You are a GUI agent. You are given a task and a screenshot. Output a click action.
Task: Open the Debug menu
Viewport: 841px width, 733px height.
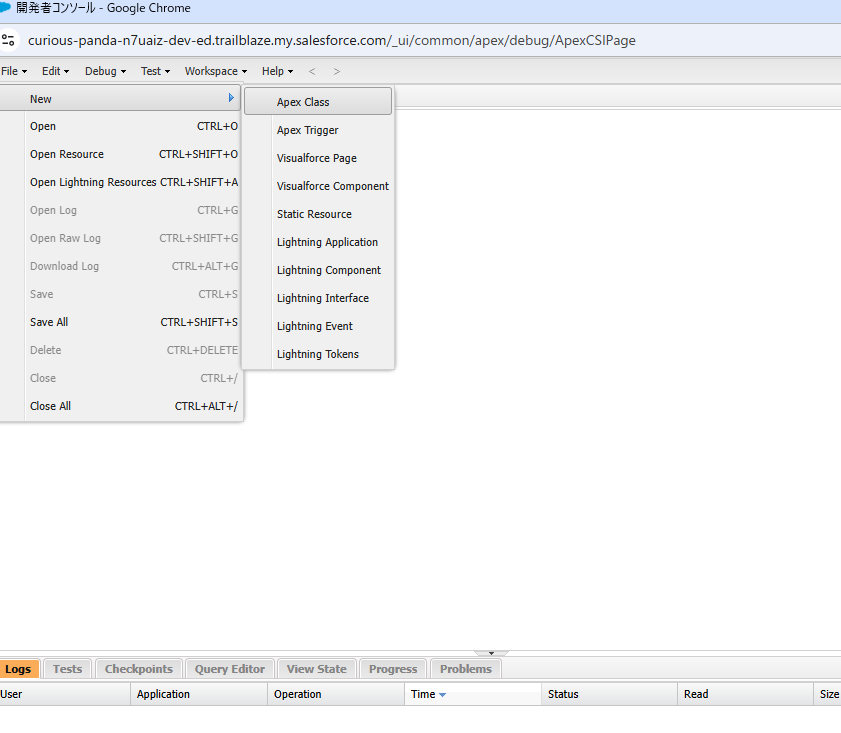pos(105,71)
